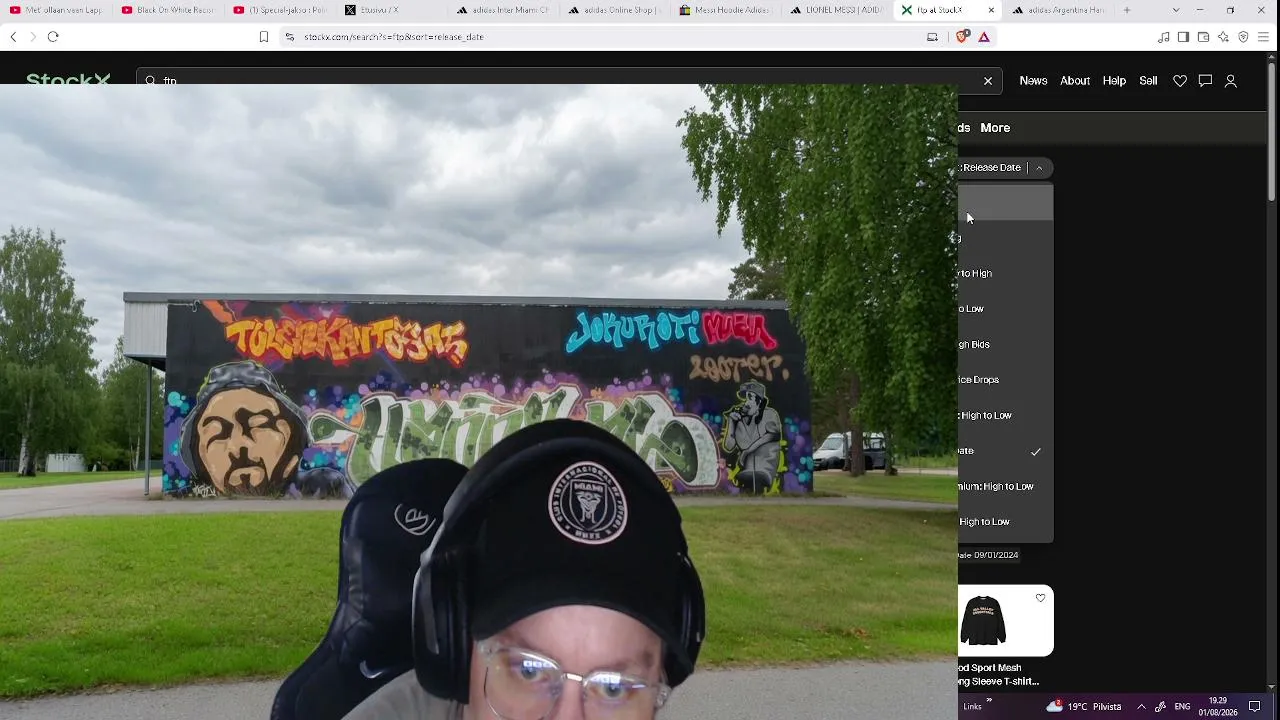Reload the StockX page
Image resolution: width=1280 pixels, height=720 pixels.
pos(53,37)
